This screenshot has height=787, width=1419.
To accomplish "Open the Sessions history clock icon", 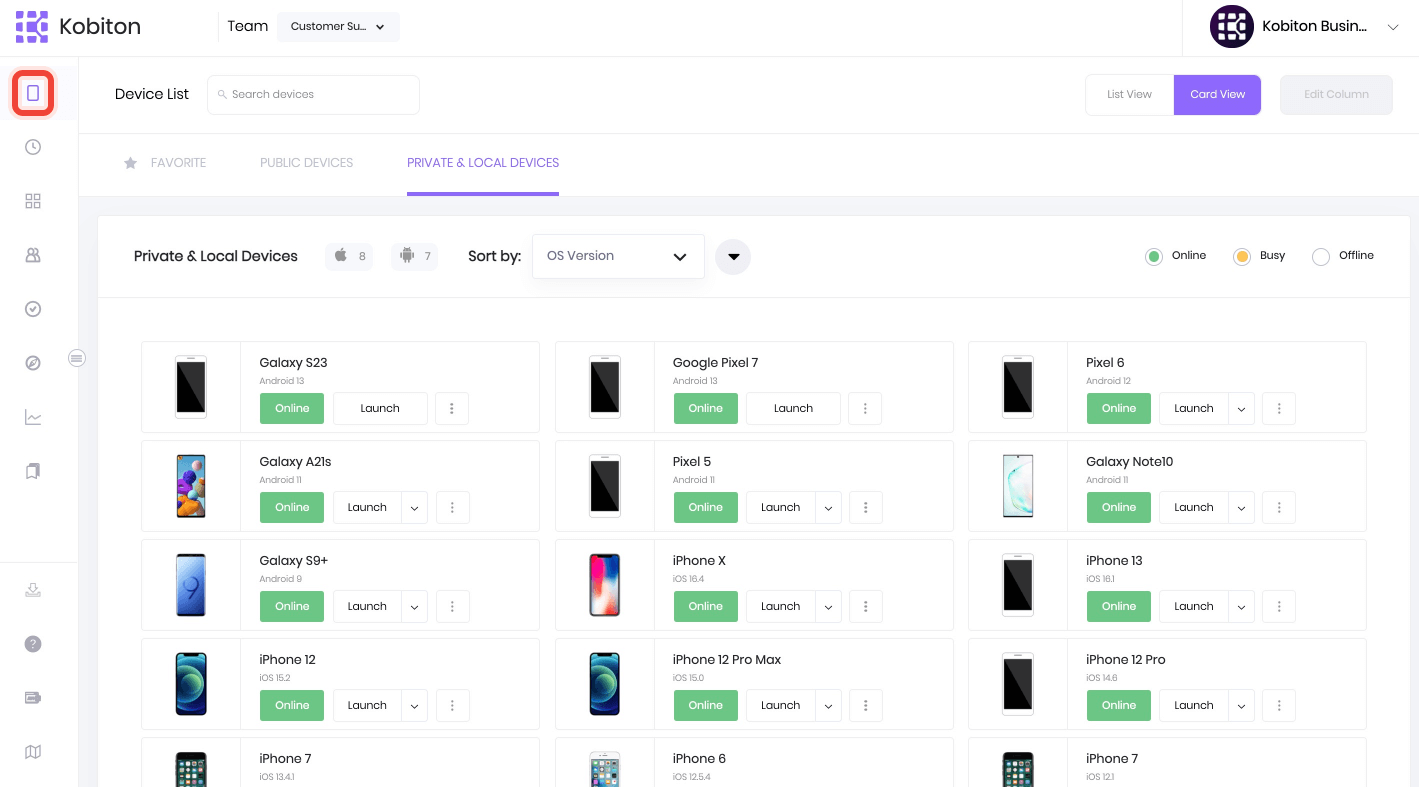I will [x=33, y=147].
